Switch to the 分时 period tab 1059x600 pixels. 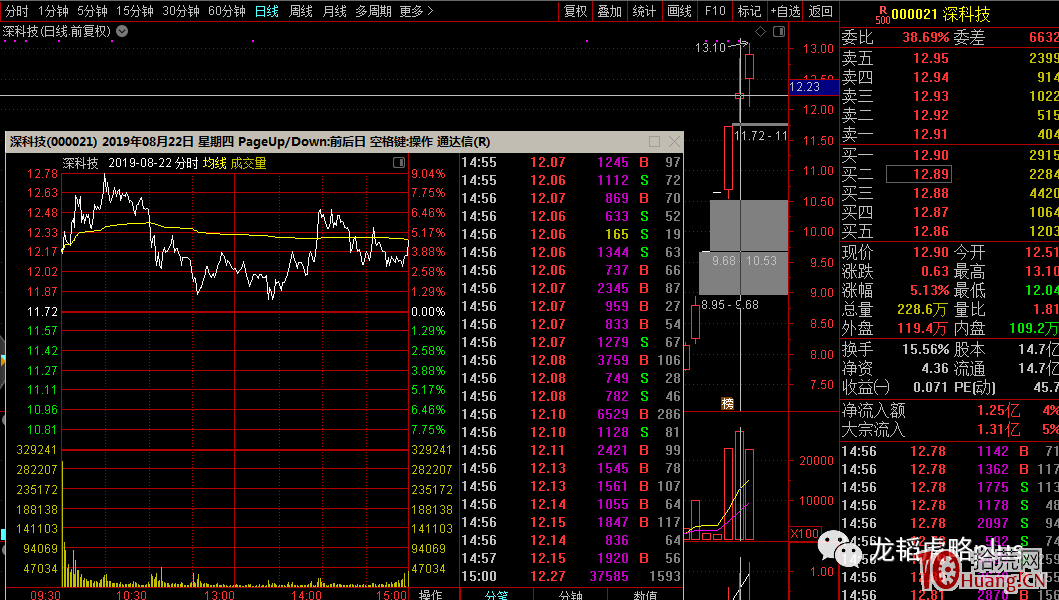[16, 11]
